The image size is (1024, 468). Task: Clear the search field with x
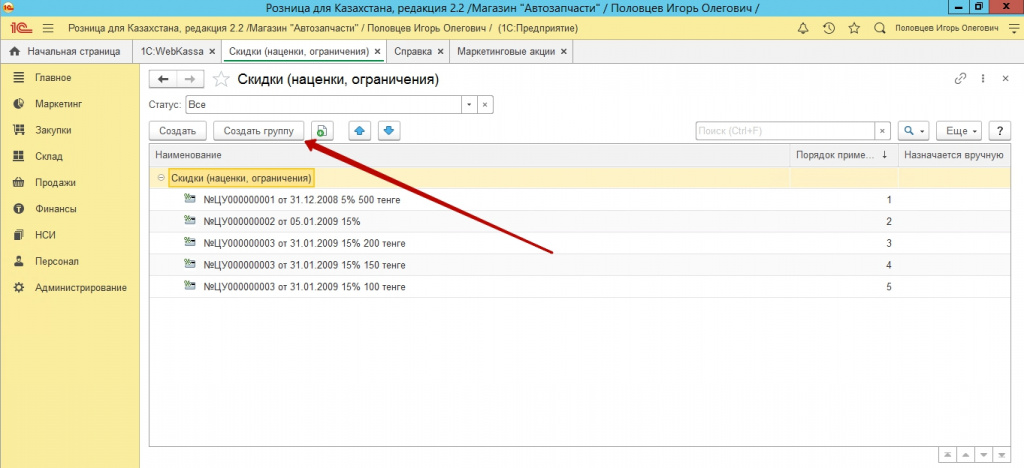tap(883, 131)
